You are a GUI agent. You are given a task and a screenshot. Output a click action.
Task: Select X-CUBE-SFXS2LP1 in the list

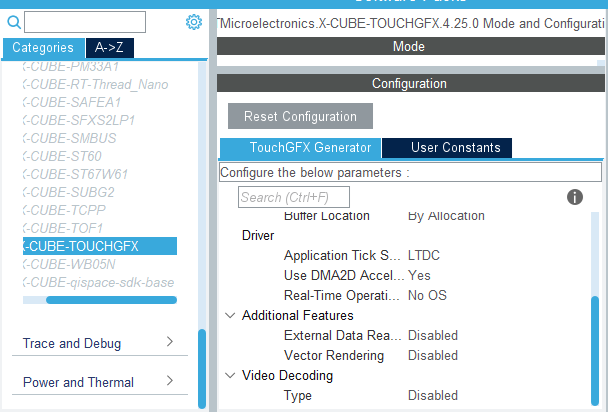[79, 120]
